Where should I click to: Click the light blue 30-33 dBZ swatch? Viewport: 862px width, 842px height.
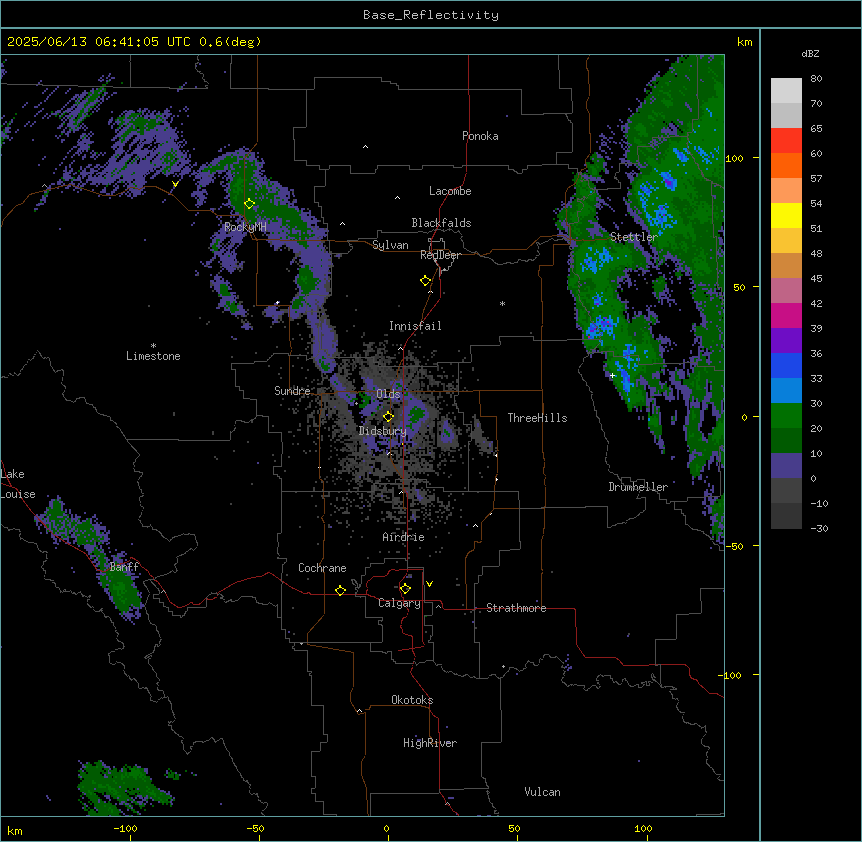(x=786, y=391)
